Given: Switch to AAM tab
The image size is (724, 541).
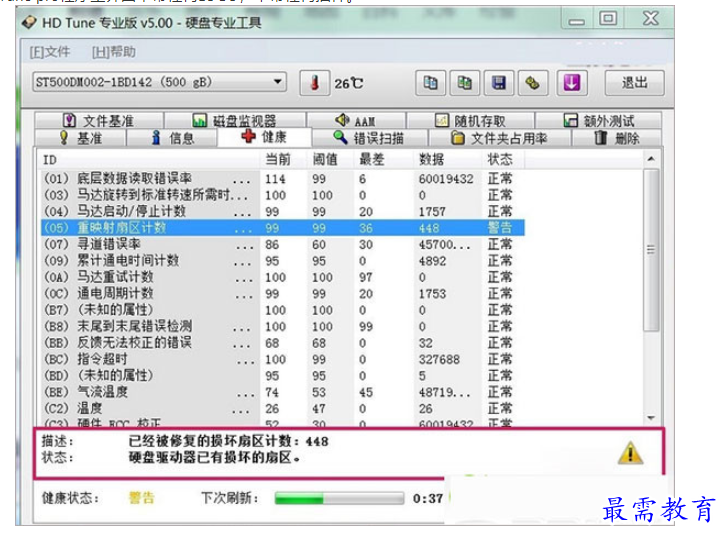Looking at the screenshot, I should coord(356,121).
